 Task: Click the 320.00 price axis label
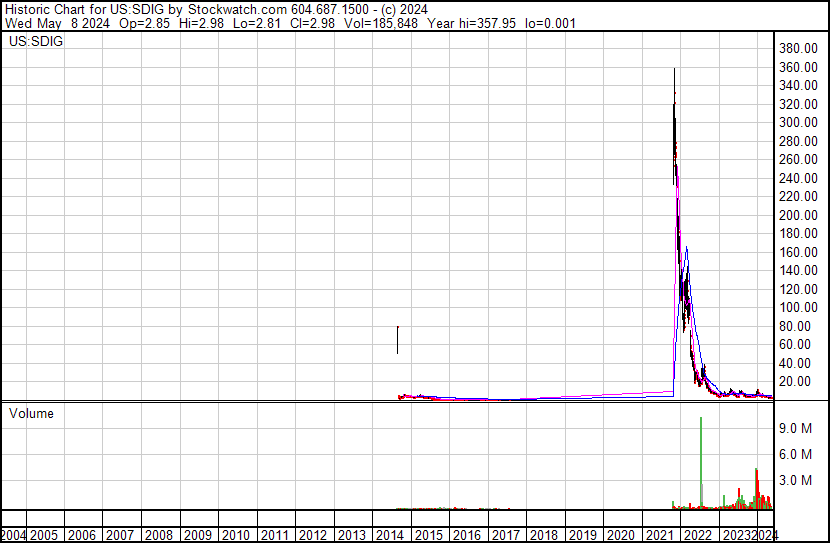point(798,104)
